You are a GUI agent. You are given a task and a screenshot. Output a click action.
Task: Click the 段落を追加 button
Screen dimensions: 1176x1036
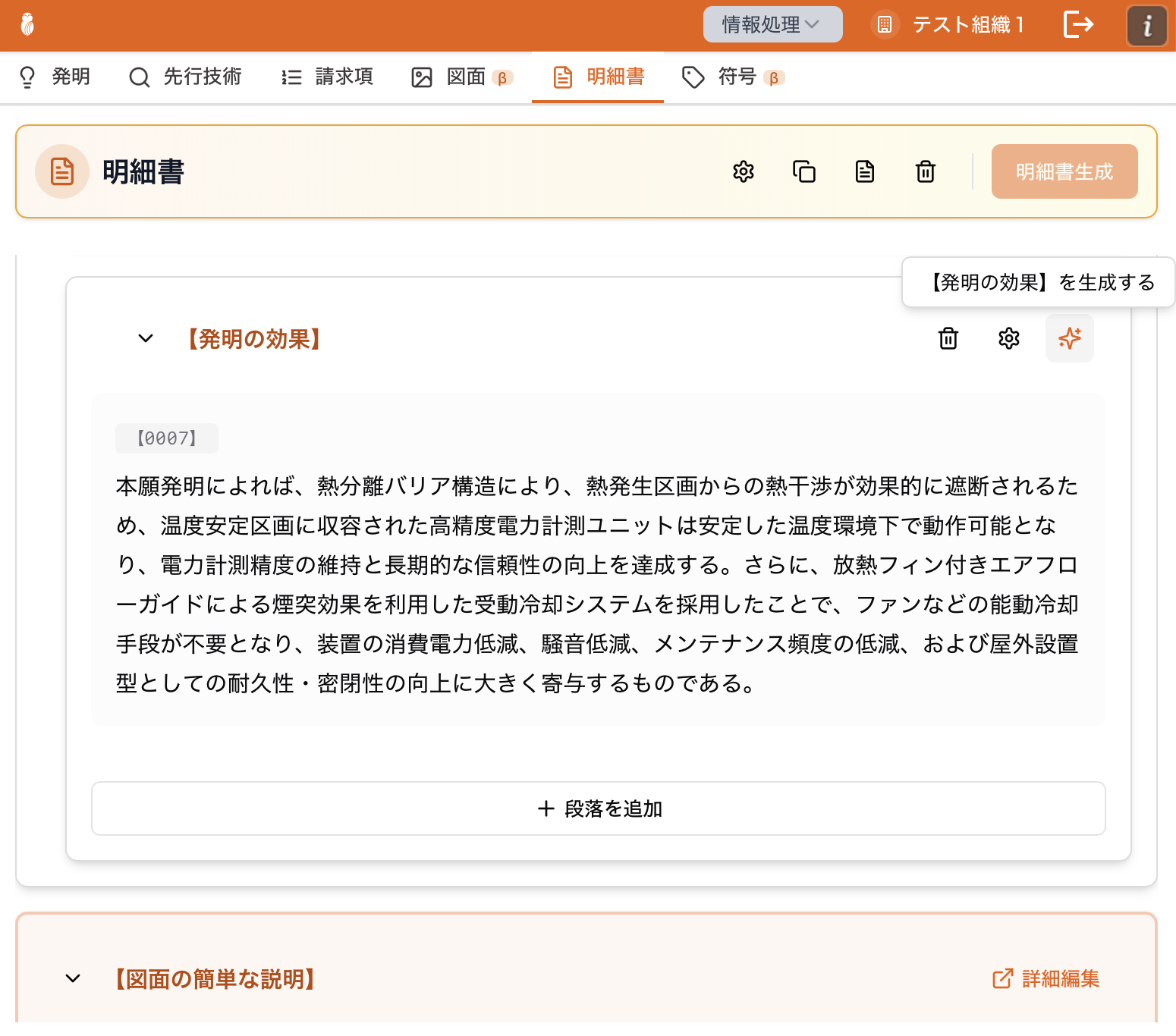[598, 809]
